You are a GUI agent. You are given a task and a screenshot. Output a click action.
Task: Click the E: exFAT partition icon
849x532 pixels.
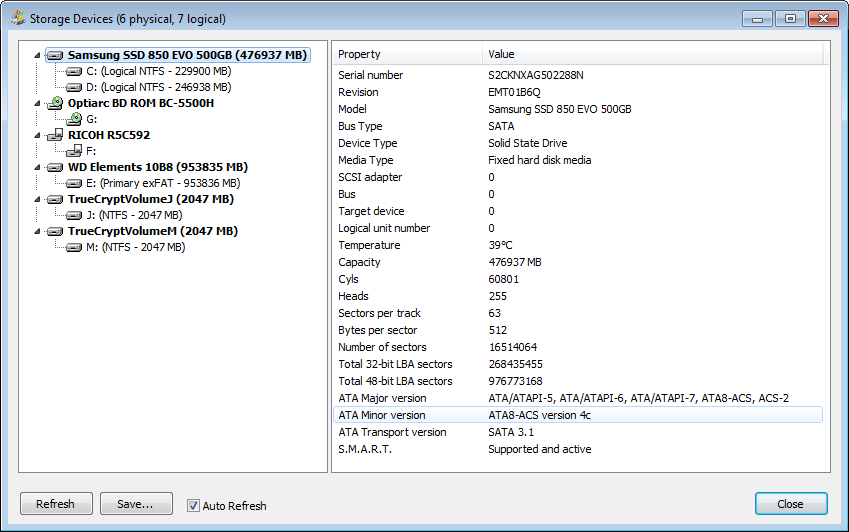coord(74,183)
